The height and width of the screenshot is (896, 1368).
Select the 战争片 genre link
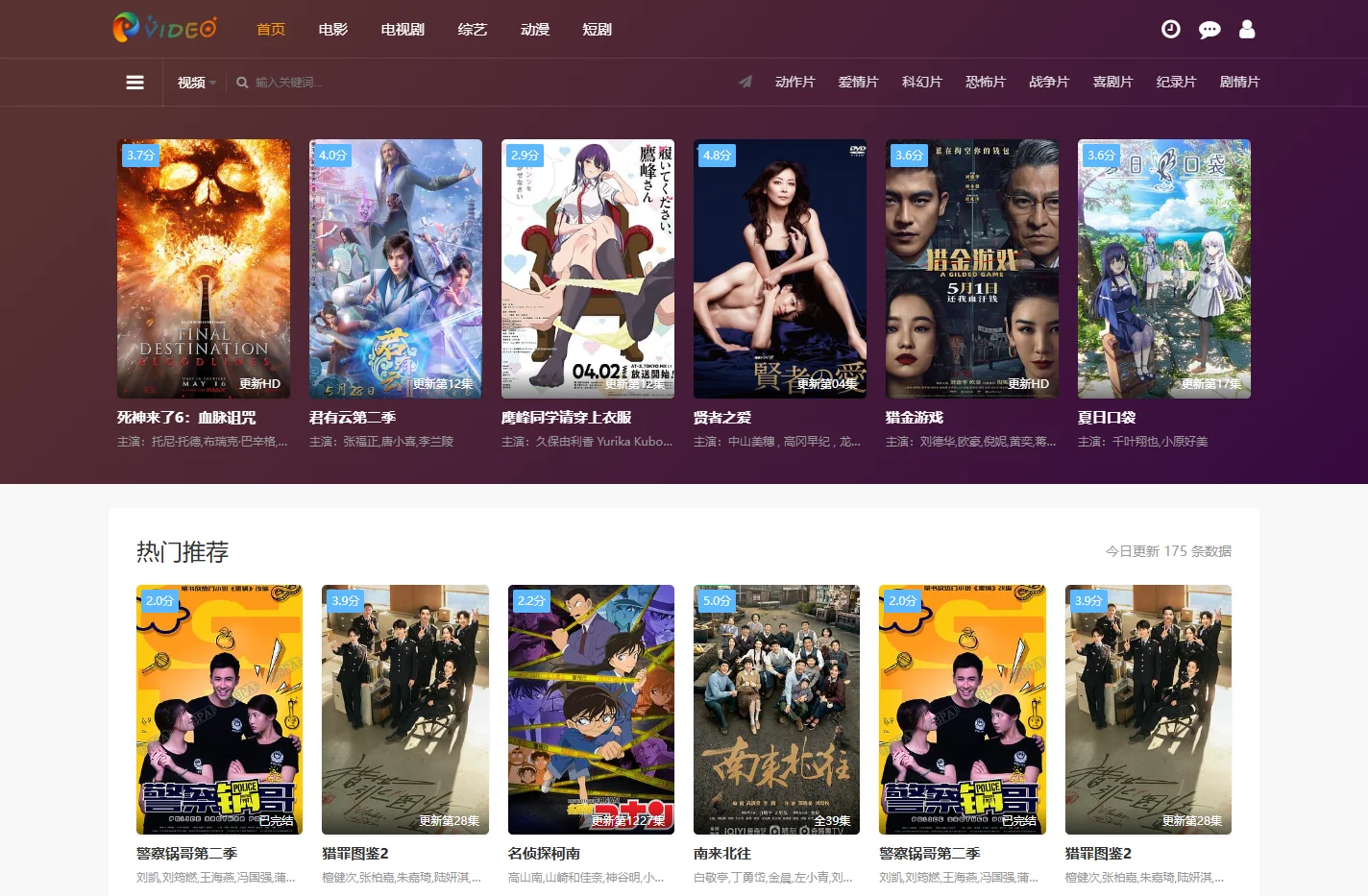click(x=1049, y=82)
